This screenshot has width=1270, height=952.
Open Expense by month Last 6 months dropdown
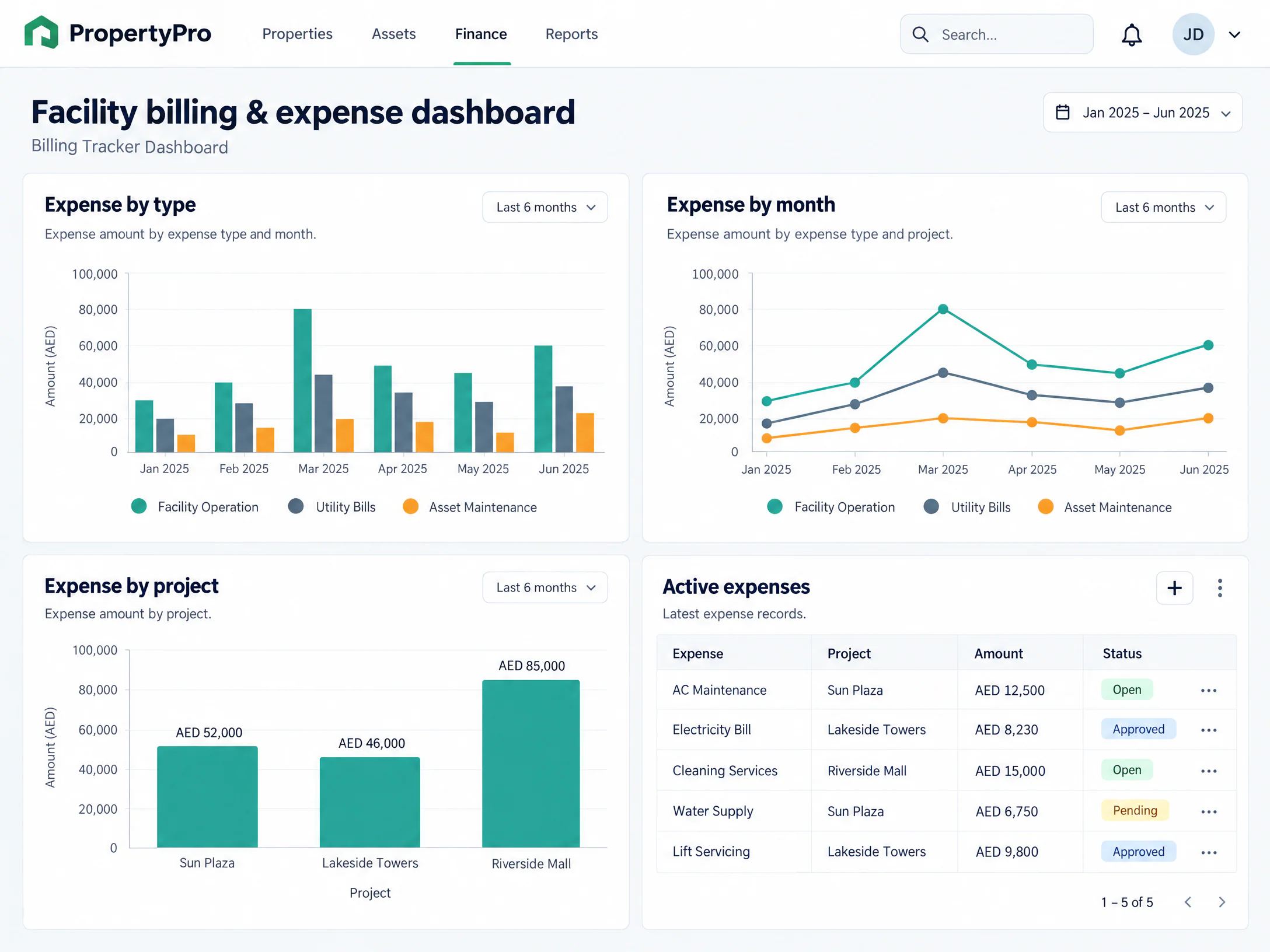pos(1163,207)
